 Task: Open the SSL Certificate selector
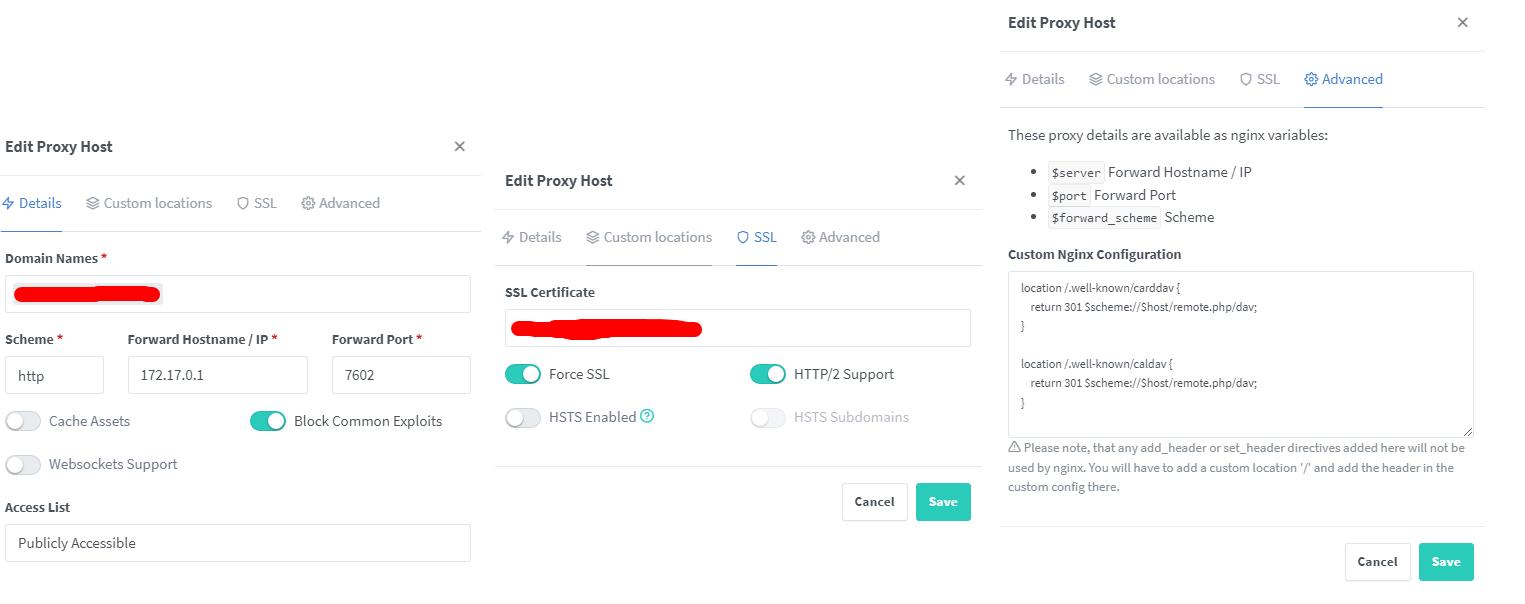(x=737, y=328)
